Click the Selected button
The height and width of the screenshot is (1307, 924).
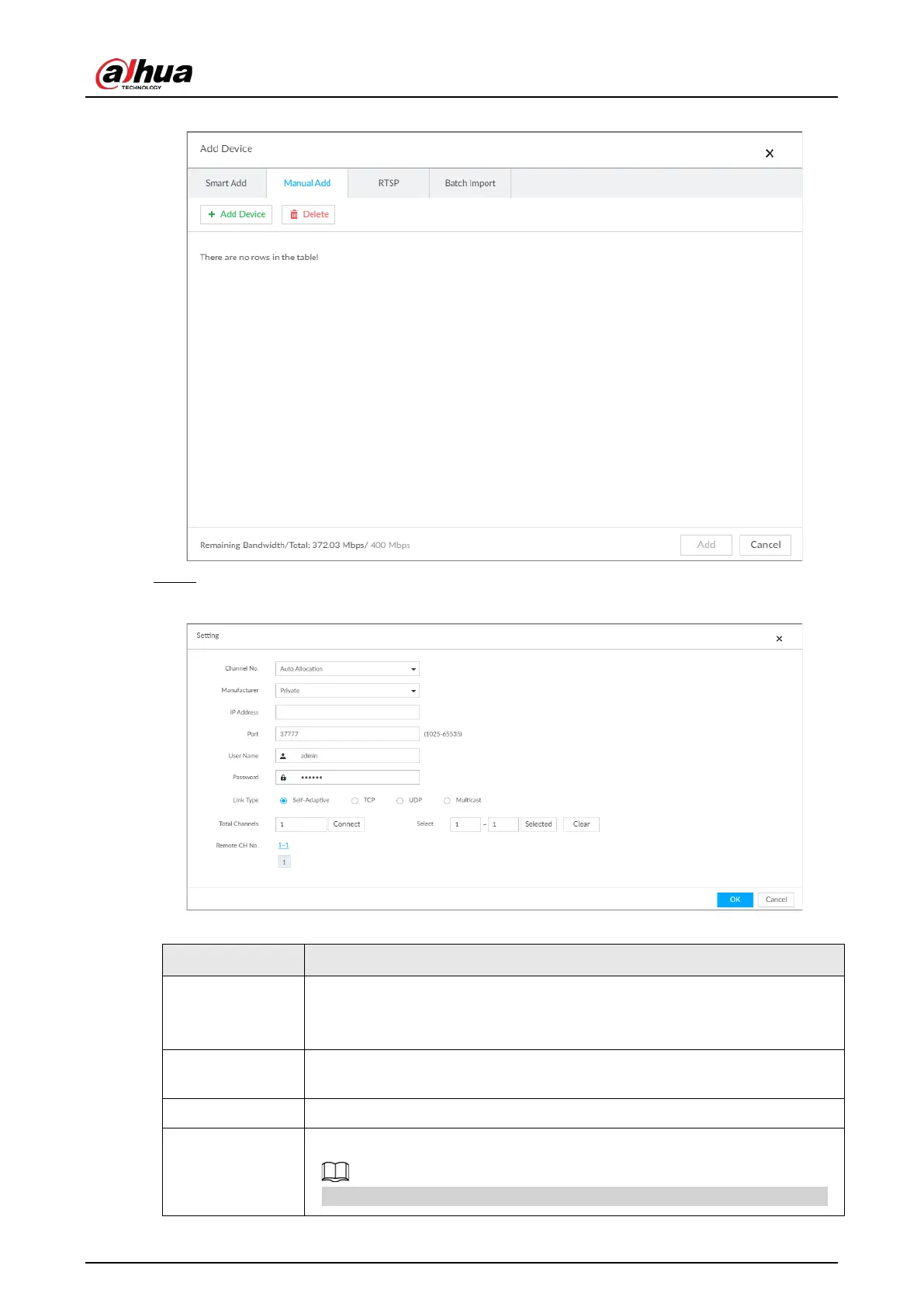[x=538, y=824]
